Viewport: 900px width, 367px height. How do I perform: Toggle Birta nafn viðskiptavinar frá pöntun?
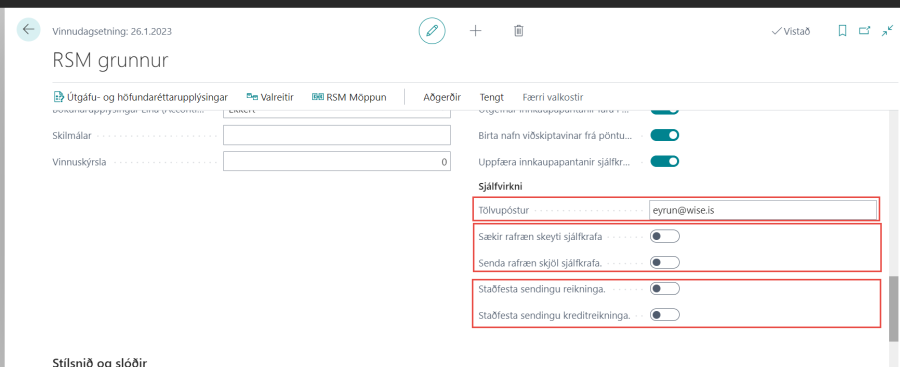(x=665, y=136)
